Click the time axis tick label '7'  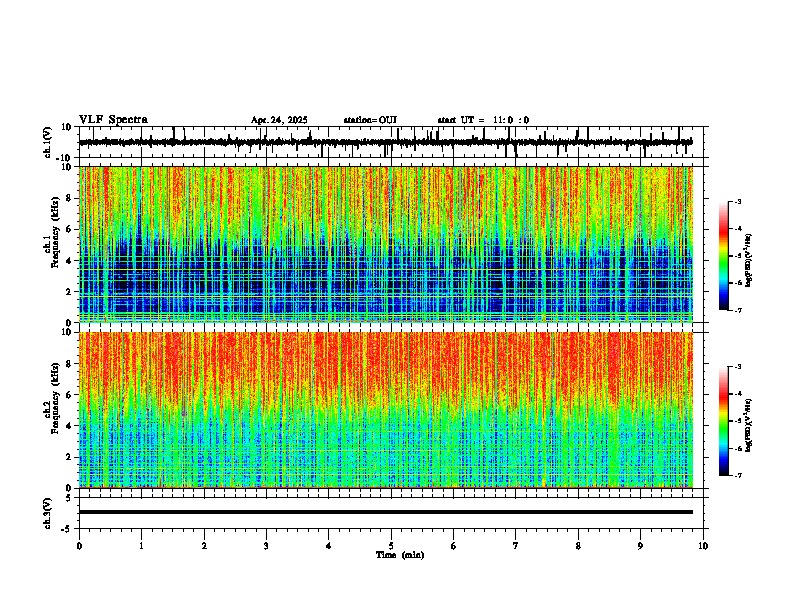516,546
